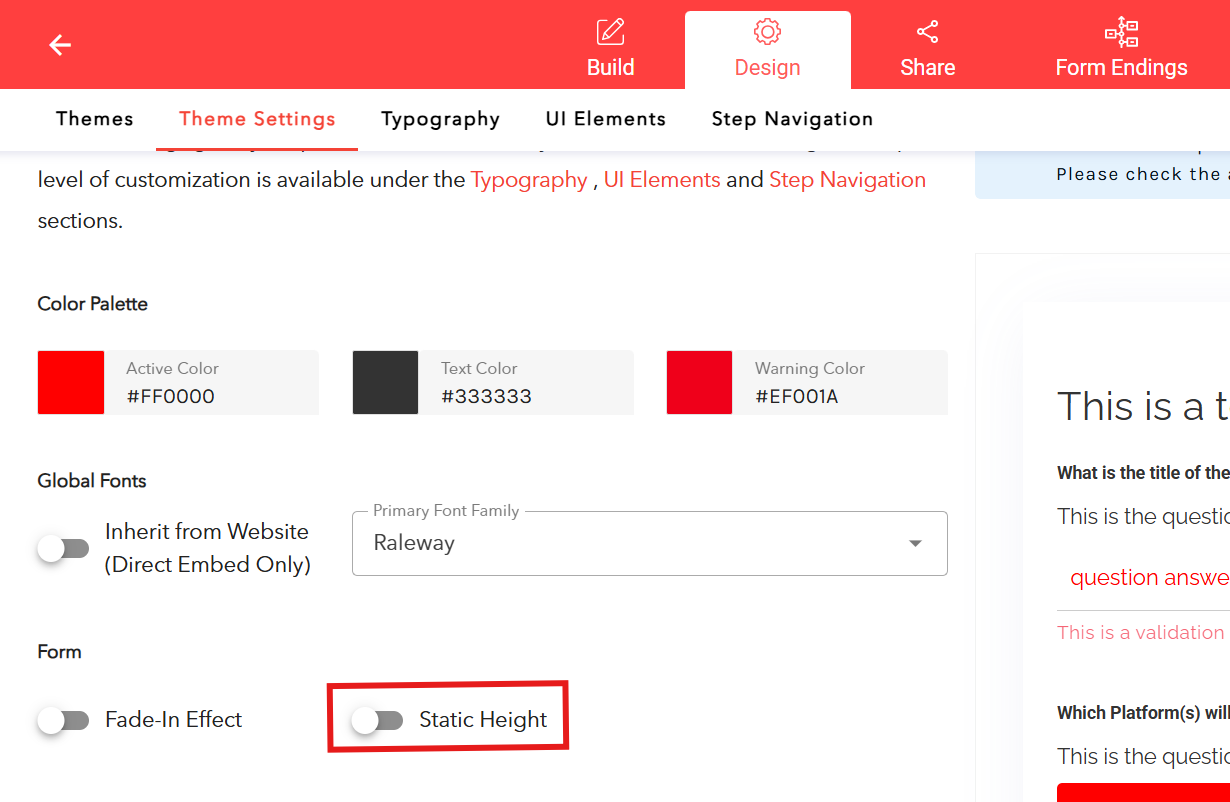Click the UI Elements link in description
The image size is (1230, 802).
pyautogui.click(x=661, y=180)
